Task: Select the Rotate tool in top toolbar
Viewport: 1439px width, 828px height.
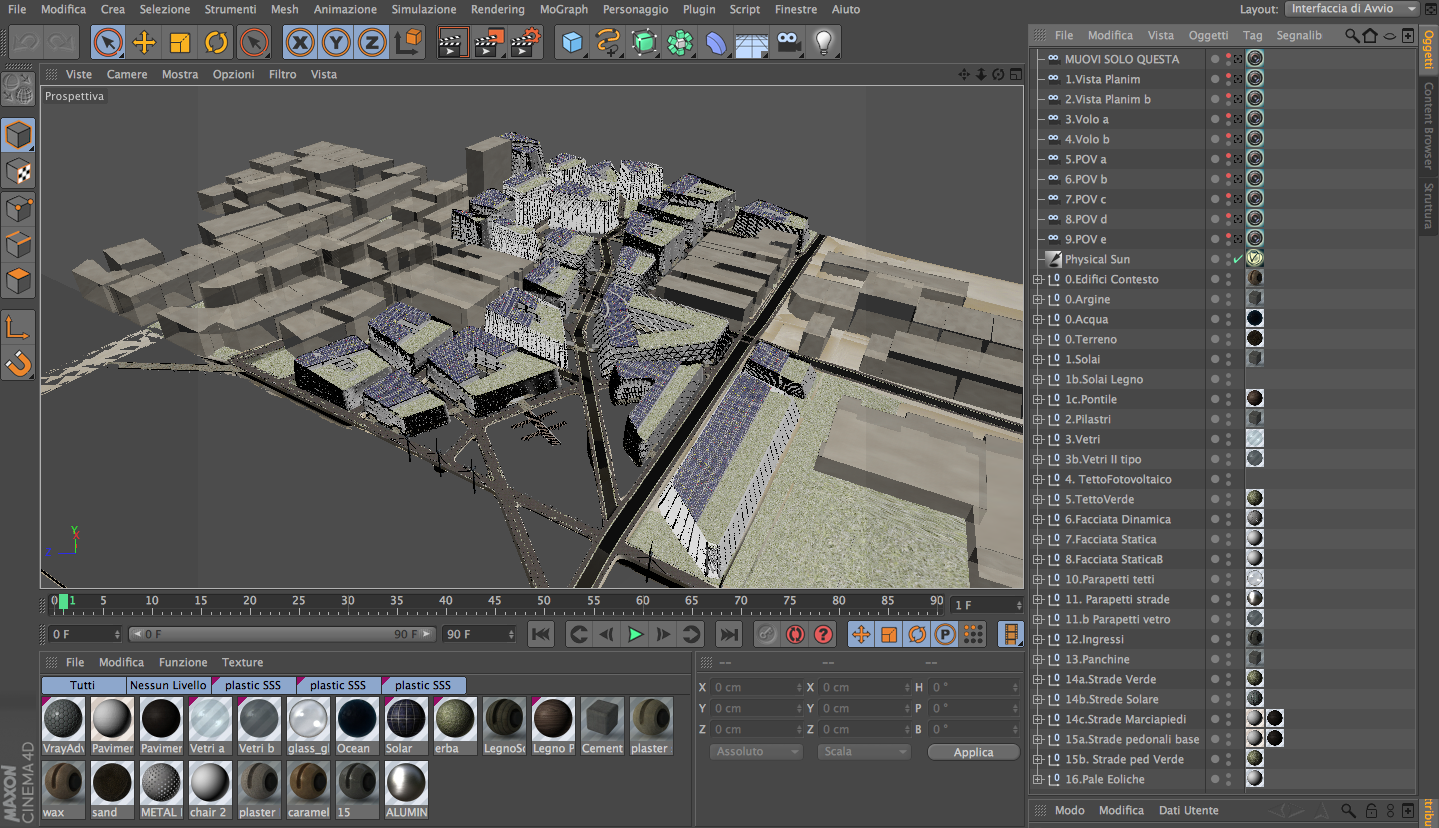Action: [216, 42]
